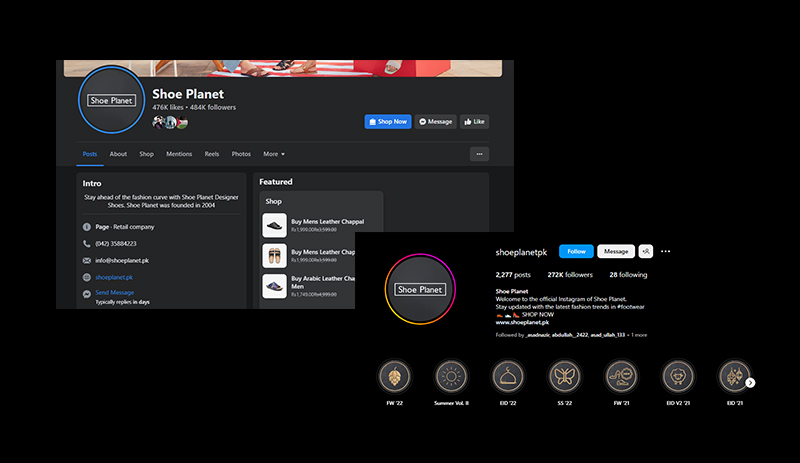Click the globe website icon
Screen dimensions: 800x463
point(87,277)
